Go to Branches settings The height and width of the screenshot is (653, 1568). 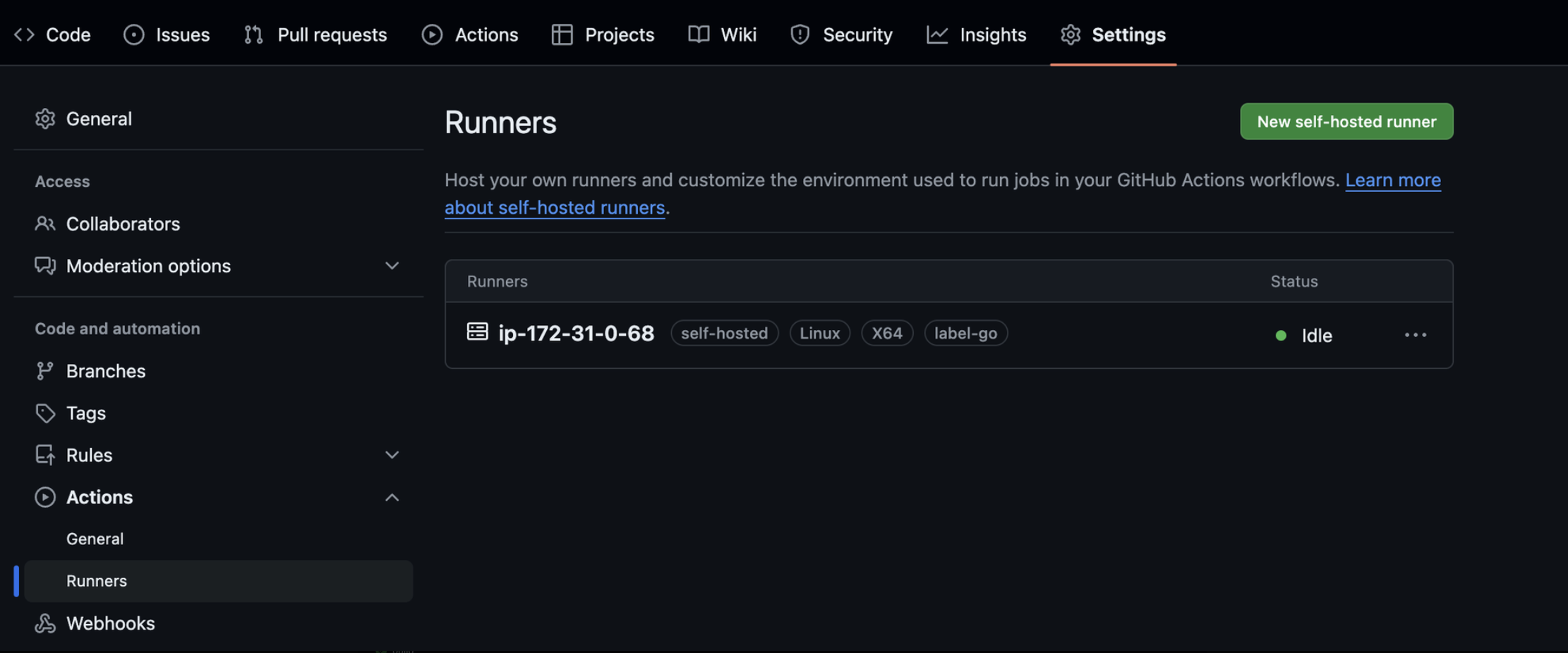pyautogui.click(x=219, y=371)
